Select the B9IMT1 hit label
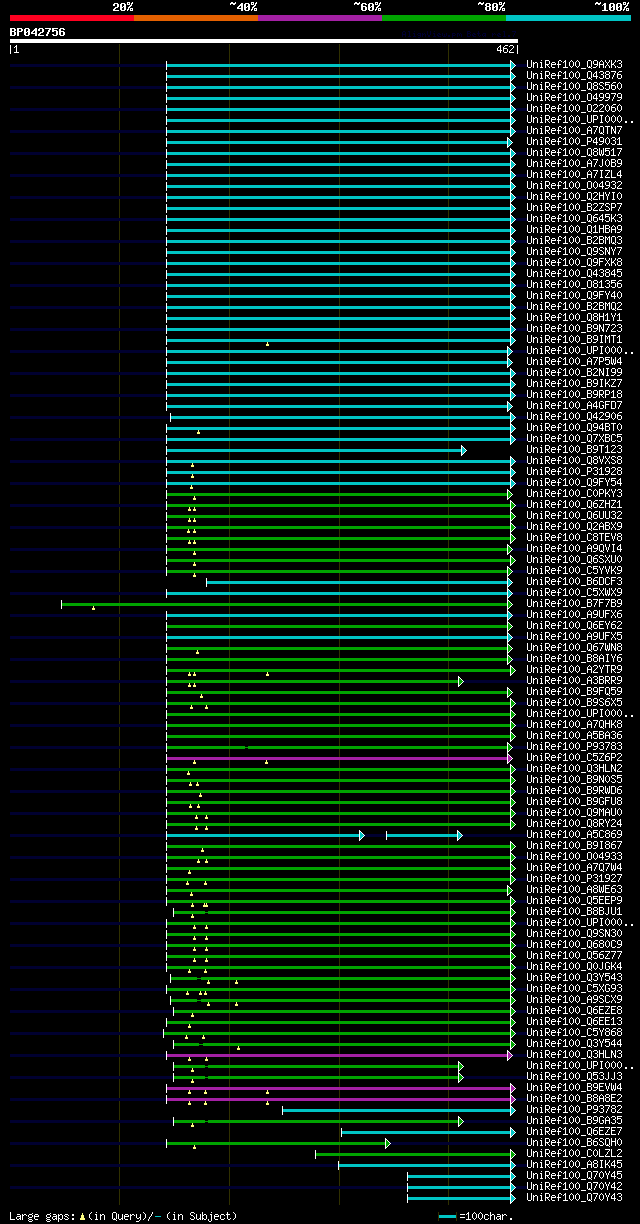The width and height of the screenshot is (640, 1224). [x=574, y=339]
